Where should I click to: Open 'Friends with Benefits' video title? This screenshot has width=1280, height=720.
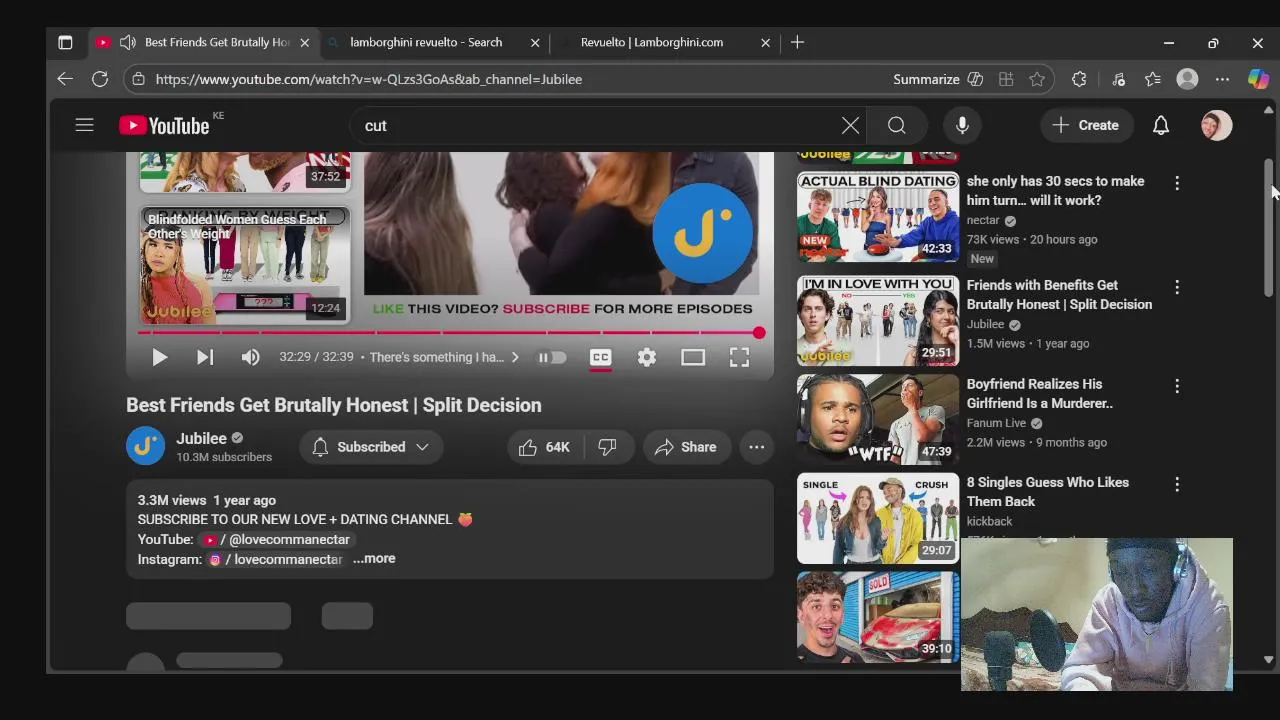tap(1059, 295)
